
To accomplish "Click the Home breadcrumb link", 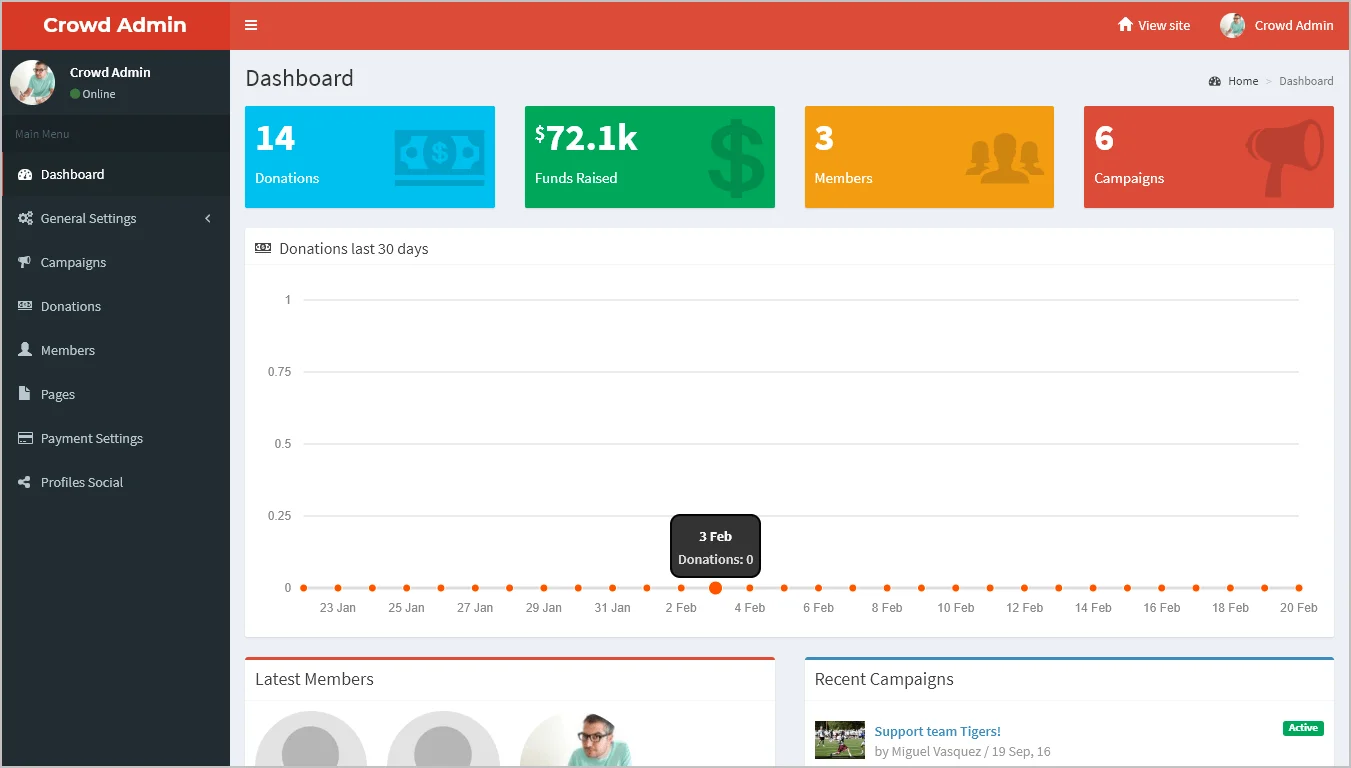I will (1243, 81).
